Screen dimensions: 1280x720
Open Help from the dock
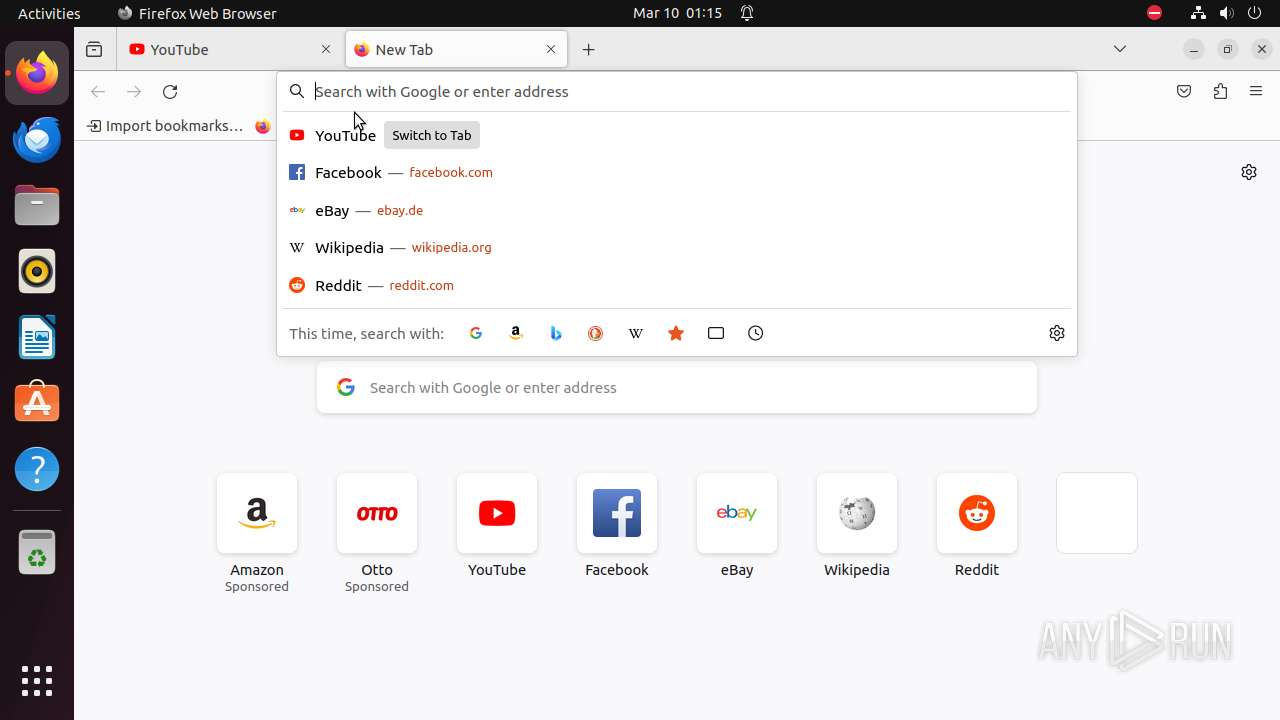(37, 469)
